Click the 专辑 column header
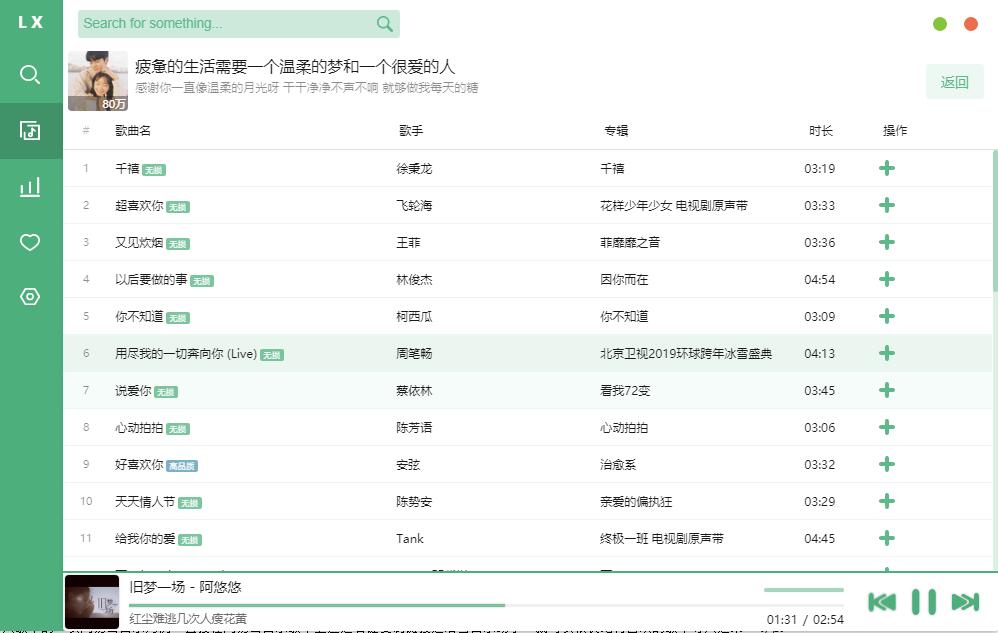 [x=616, y=130]
